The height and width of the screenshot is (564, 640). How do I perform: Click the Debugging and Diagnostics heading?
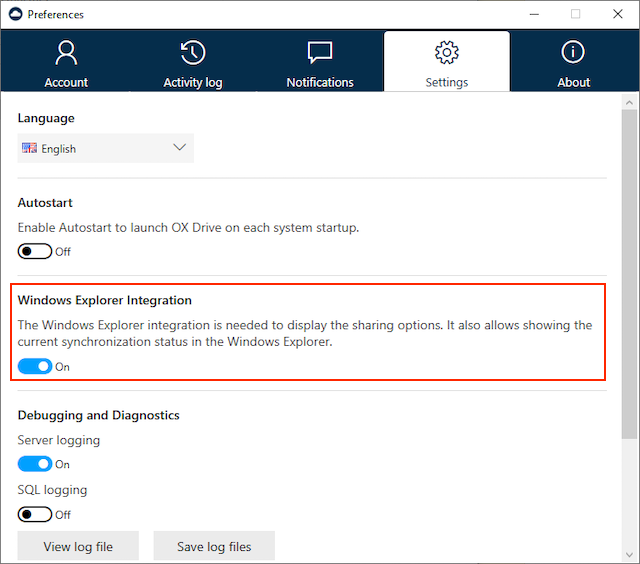point(98,415)
